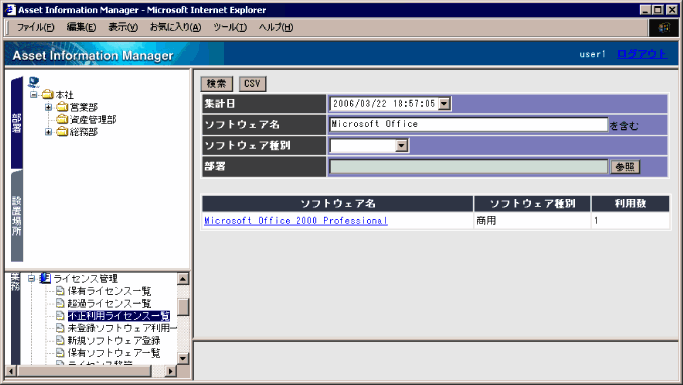Click the Internet Explorer title bar icon
The width and height of the screenshot is (683, 385).
[10, 10]
